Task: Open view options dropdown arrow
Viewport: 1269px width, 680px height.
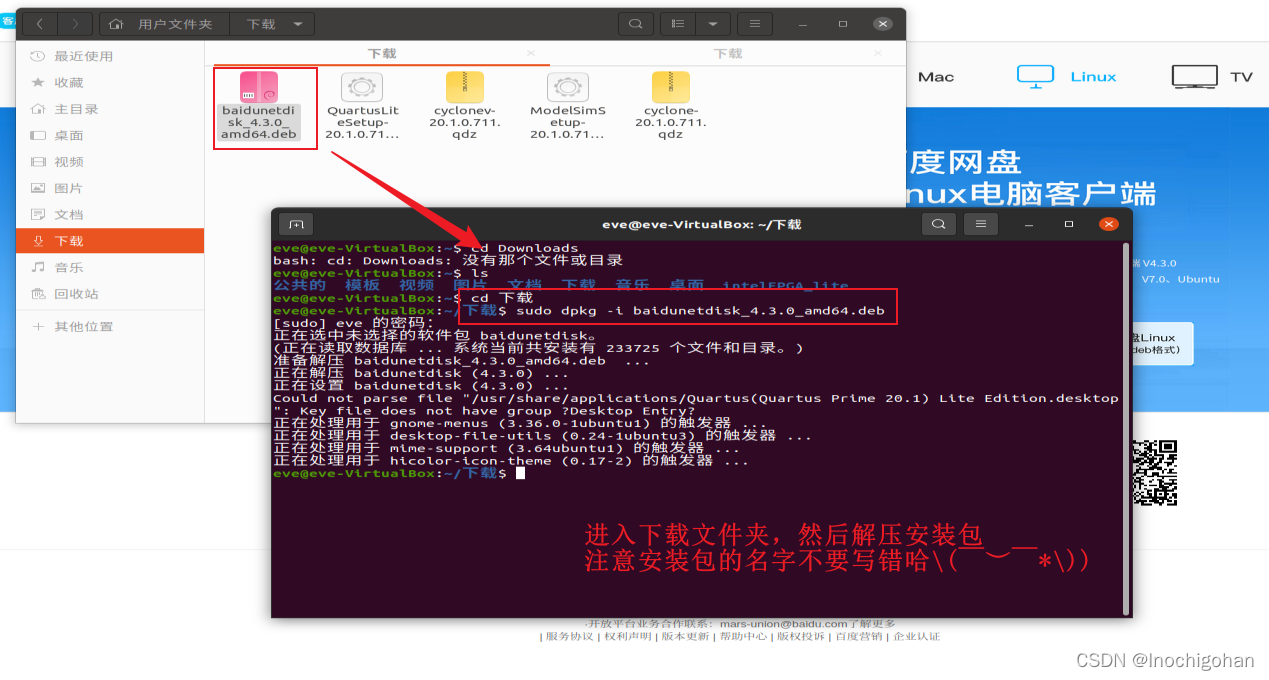Action: click(x=712, y=24)
